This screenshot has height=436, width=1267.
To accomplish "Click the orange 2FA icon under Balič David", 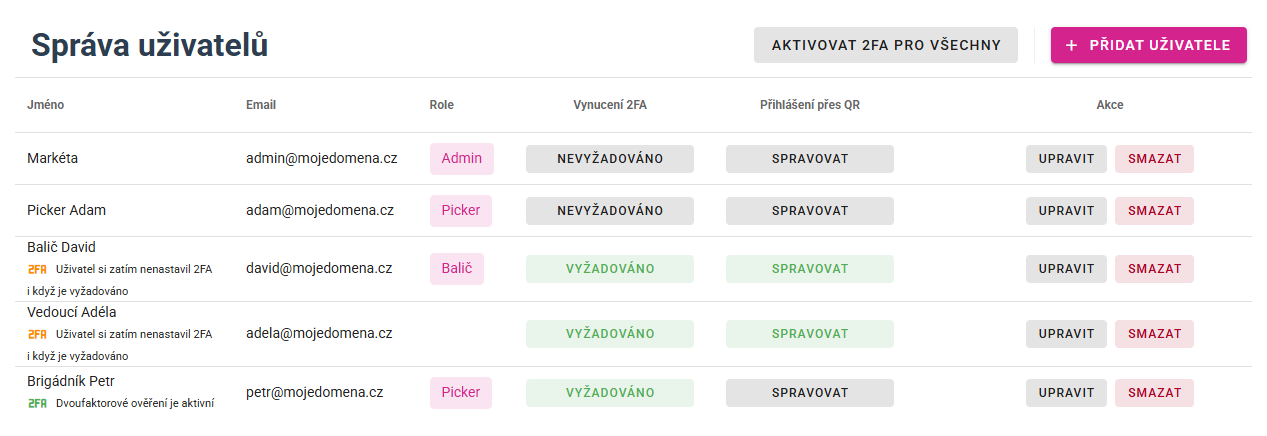I will 37,269.
